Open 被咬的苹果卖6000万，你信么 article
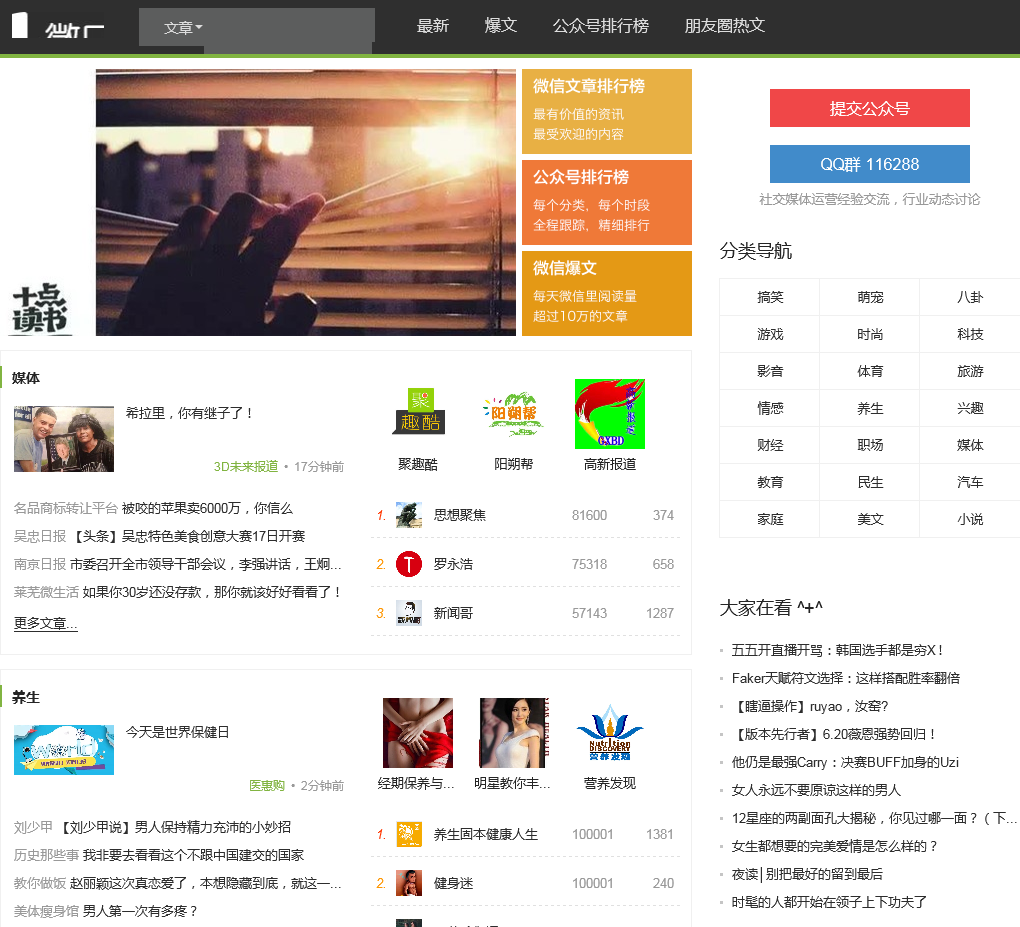The height and width of the screenshot is (927, 1020). [207, 508]
